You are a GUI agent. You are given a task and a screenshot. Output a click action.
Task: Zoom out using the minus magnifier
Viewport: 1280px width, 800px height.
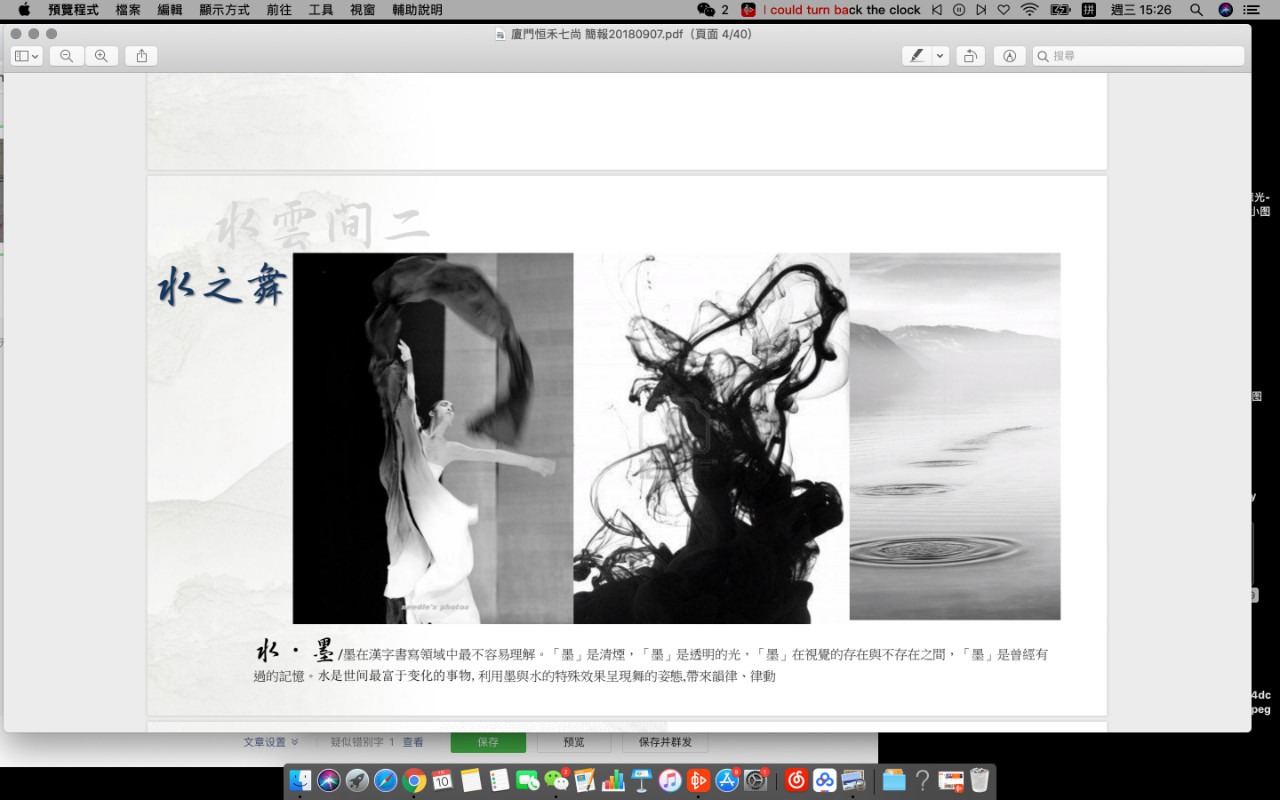point(66,56)
